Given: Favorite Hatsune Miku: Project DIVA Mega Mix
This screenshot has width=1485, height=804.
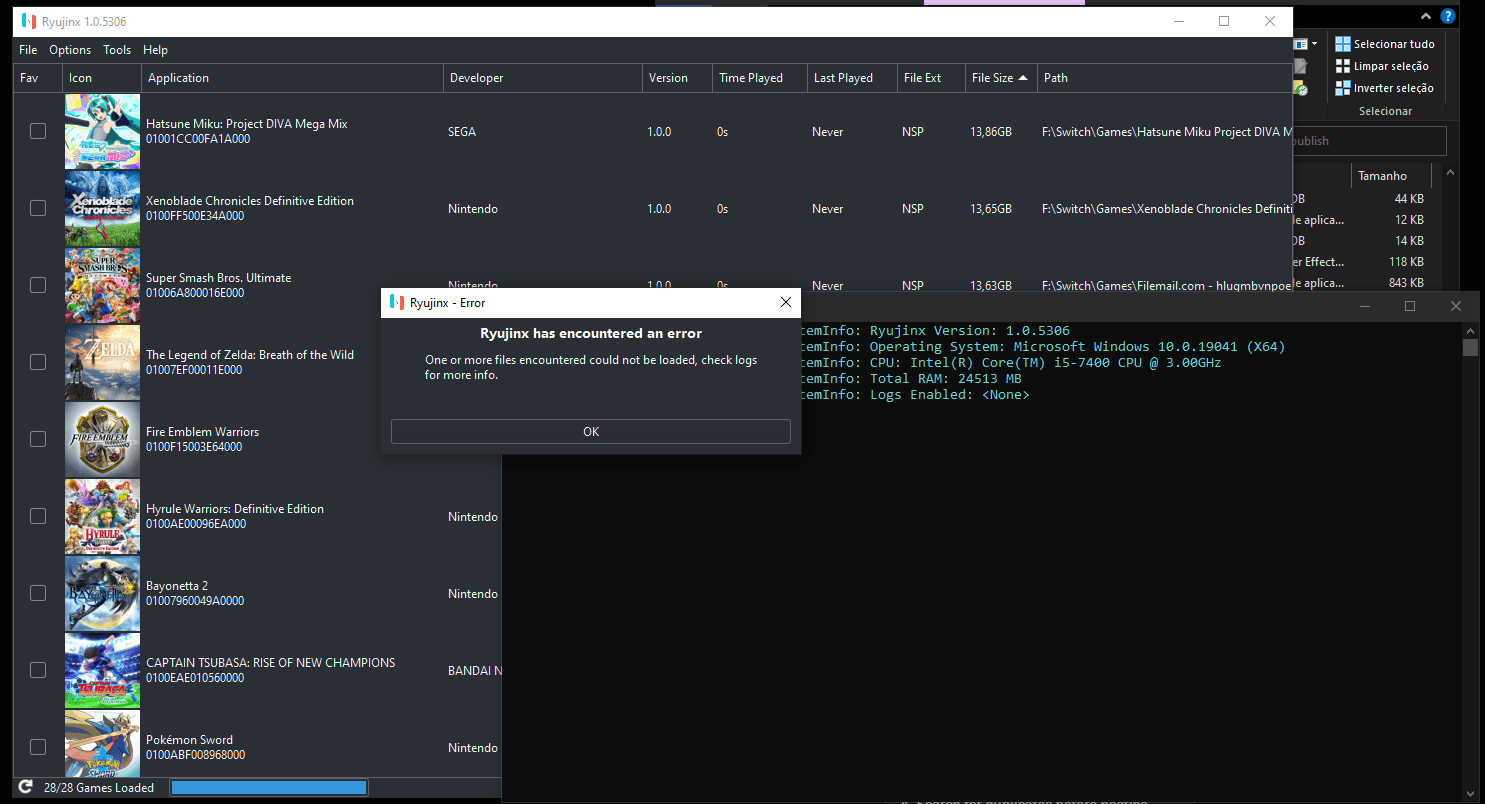Looking at the screenshot, I should tap(38, 131).
